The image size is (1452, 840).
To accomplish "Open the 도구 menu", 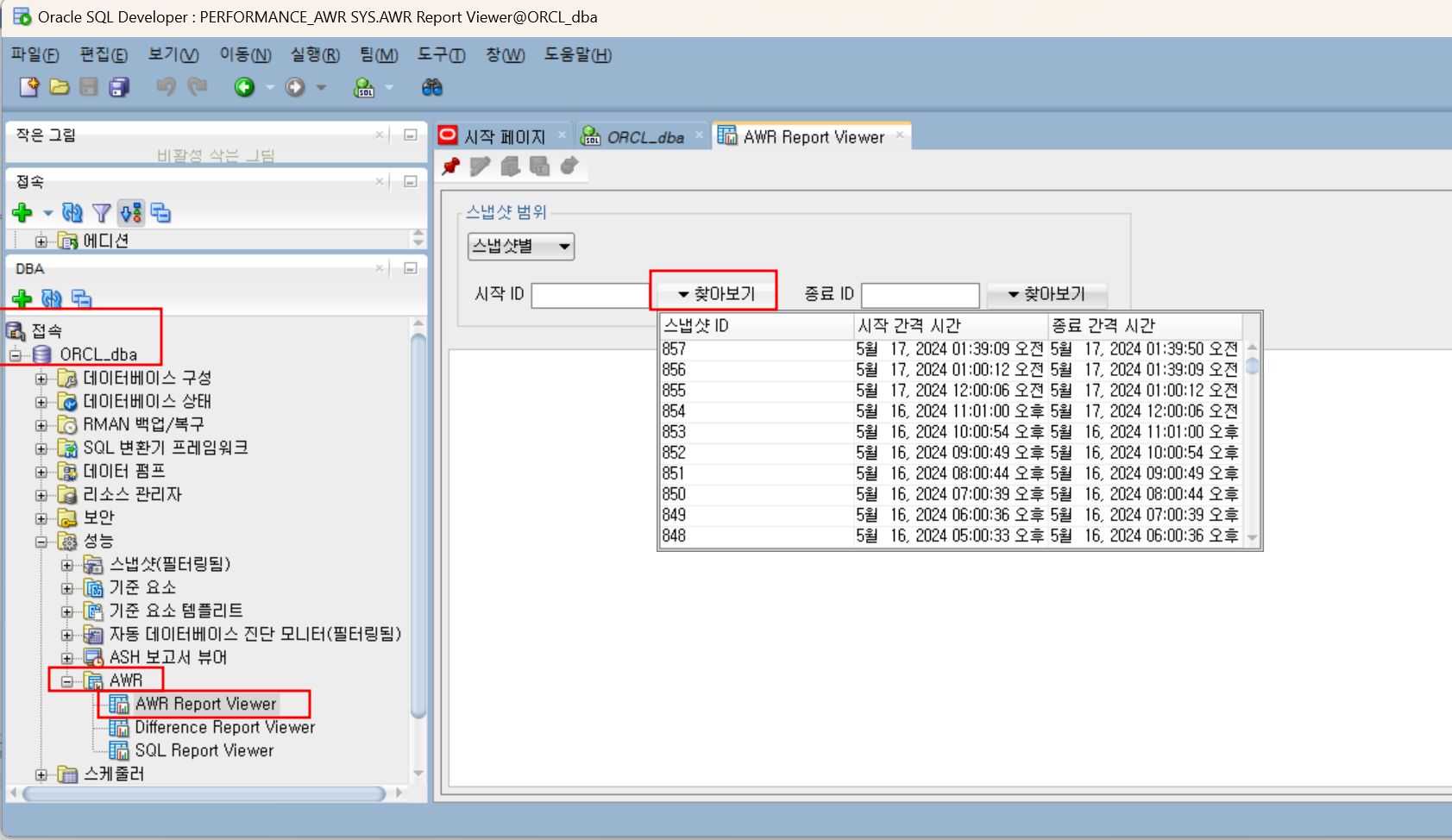I will 441,54.
